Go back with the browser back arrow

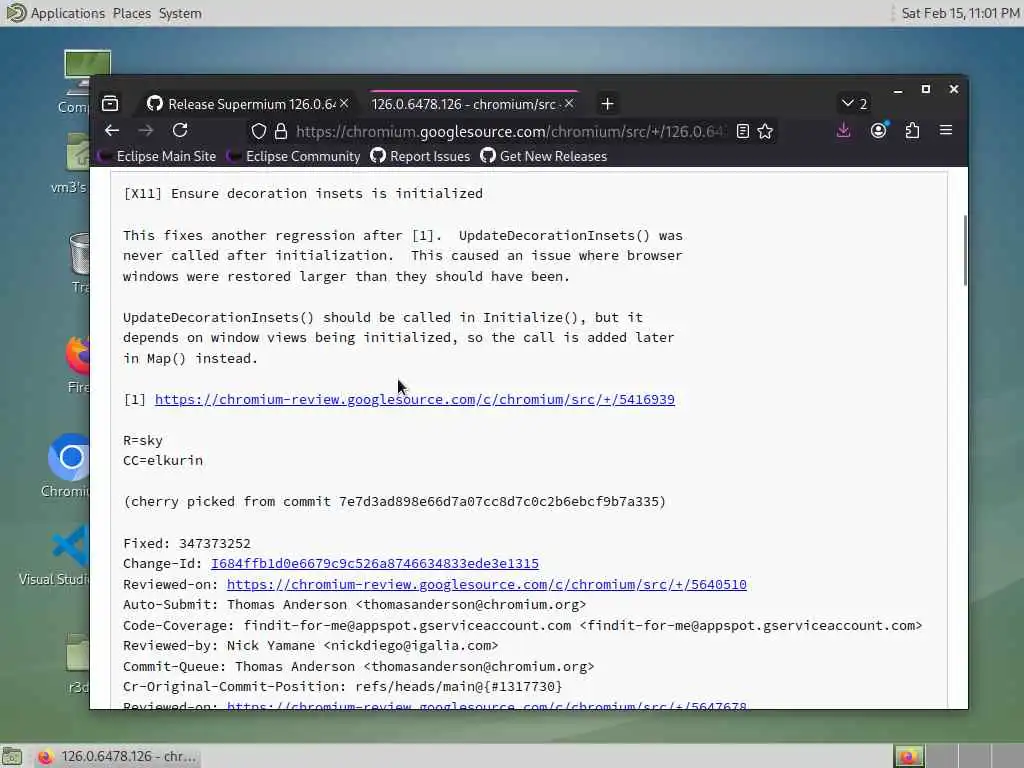(x=112, y=131)
